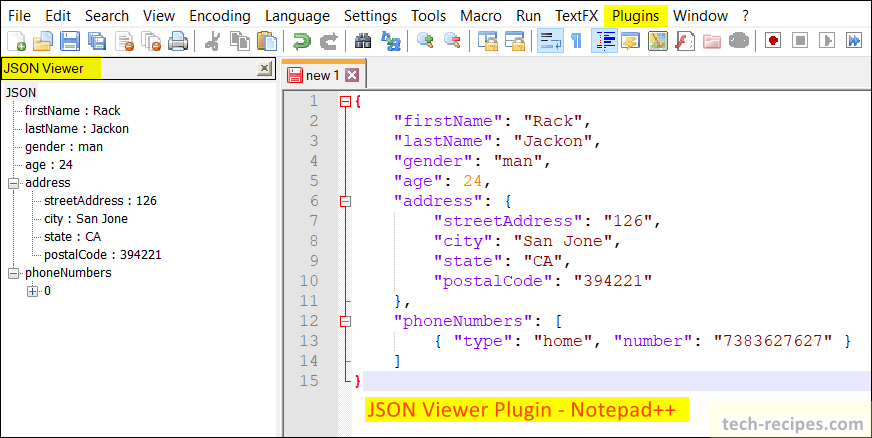Click the Function List icon
872x438 pixels.
click(x=685, y=41)
